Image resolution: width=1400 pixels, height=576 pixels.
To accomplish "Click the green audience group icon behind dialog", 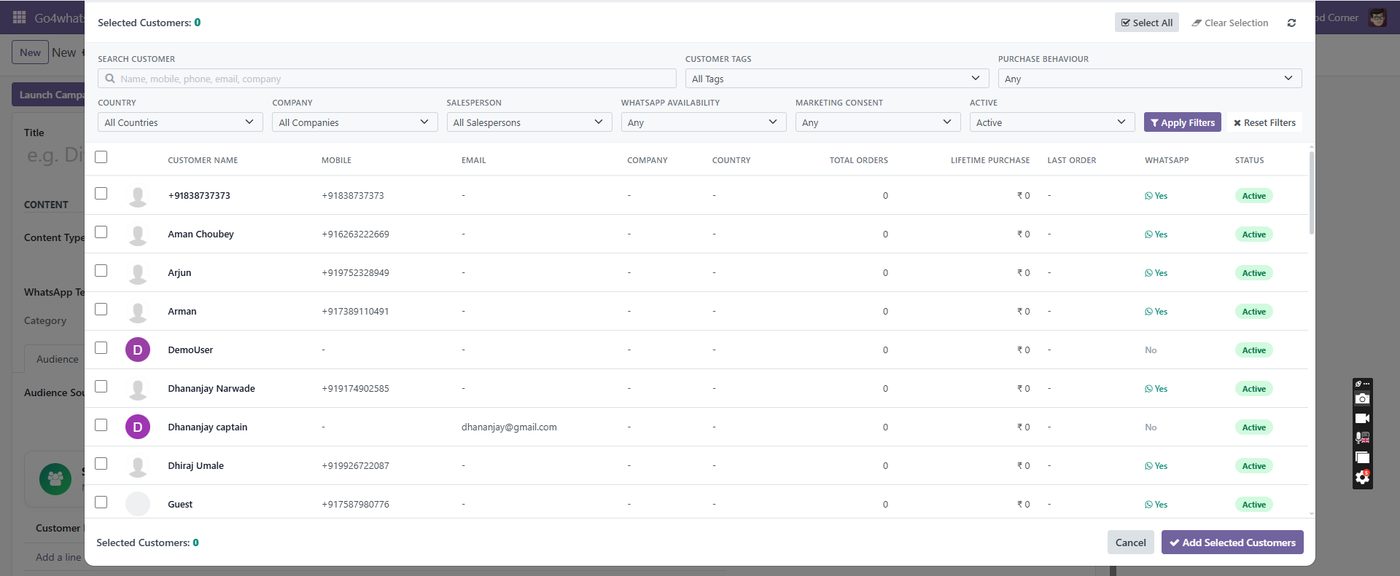I will point(55,479).
